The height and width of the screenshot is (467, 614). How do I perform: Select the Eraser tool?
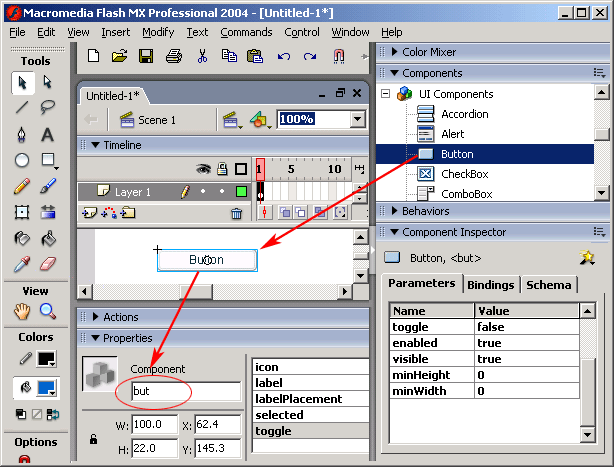pyautogui.click(x=48, y=264)
